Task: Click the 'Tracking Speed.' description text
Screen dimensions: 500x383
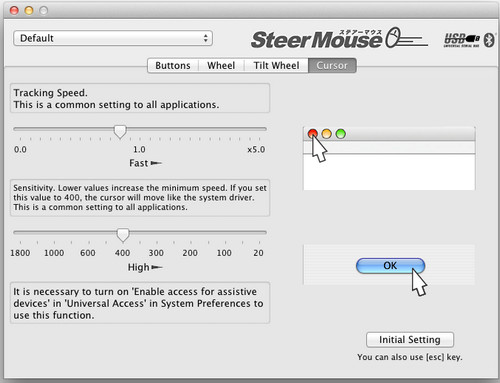Action: (x=50, y=93)
